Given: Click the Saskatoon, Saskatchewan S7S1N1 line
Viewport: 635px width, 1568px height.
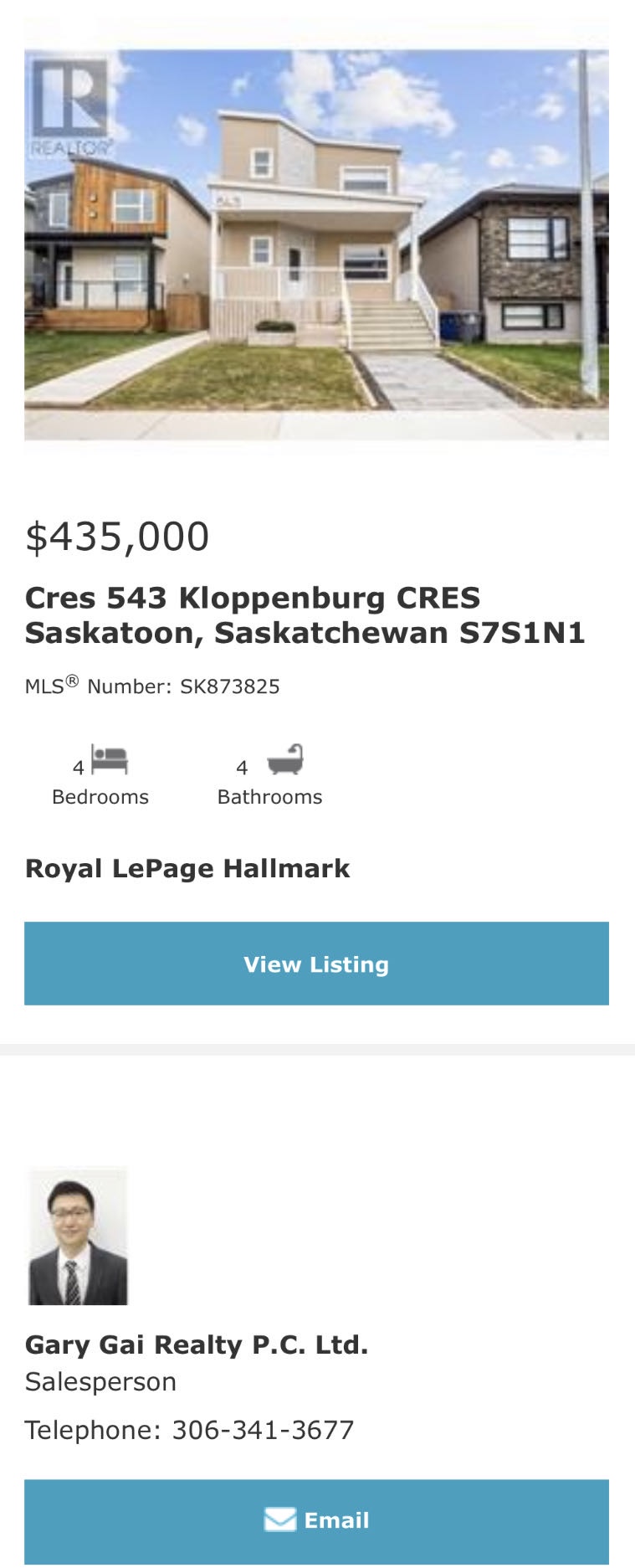Looking at the screenshot, I should tap(305, 633).
